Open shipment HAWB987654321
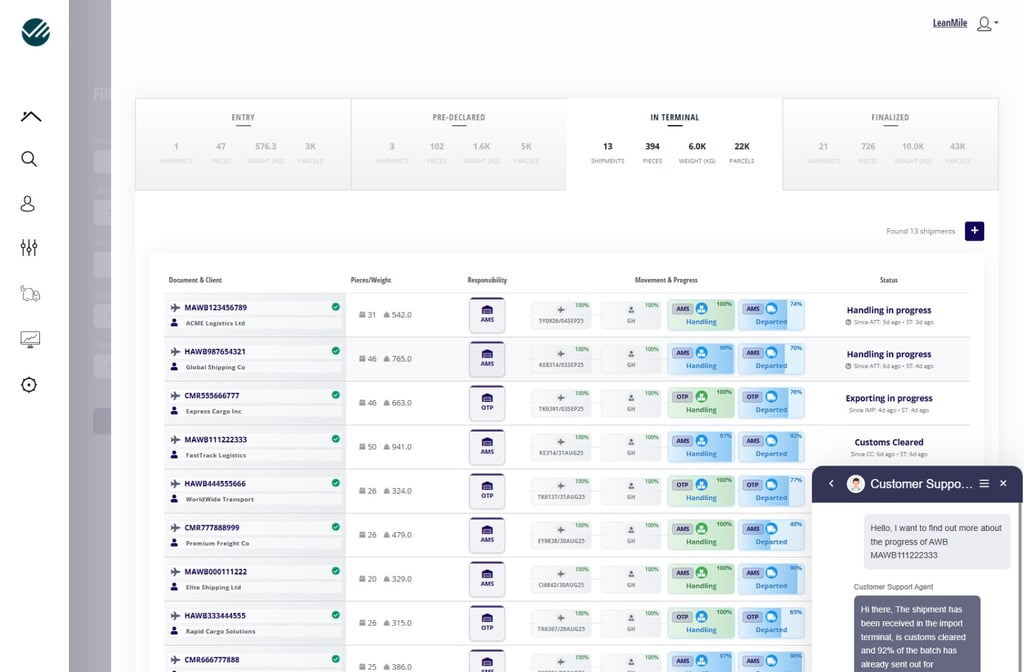Screen dimensions: 1024x672 point(215,351)
